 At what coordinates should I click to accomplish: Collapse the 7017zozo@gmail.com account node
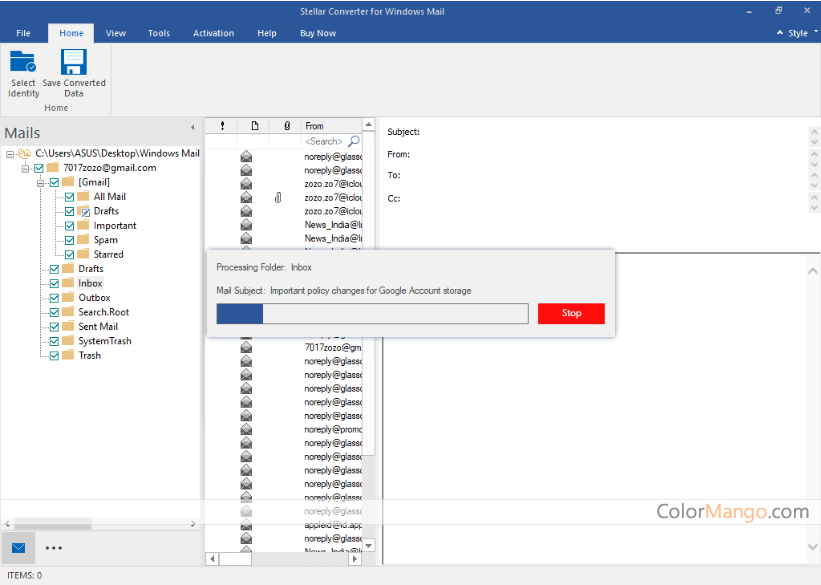(25, 168)
